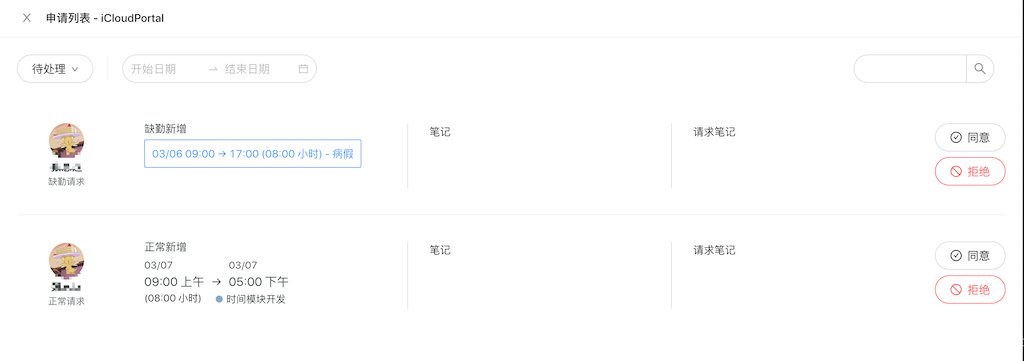The width and height of the screenshot is (1024, 361).
Task: Focus the search text box
Action: [x=910, y=69]
